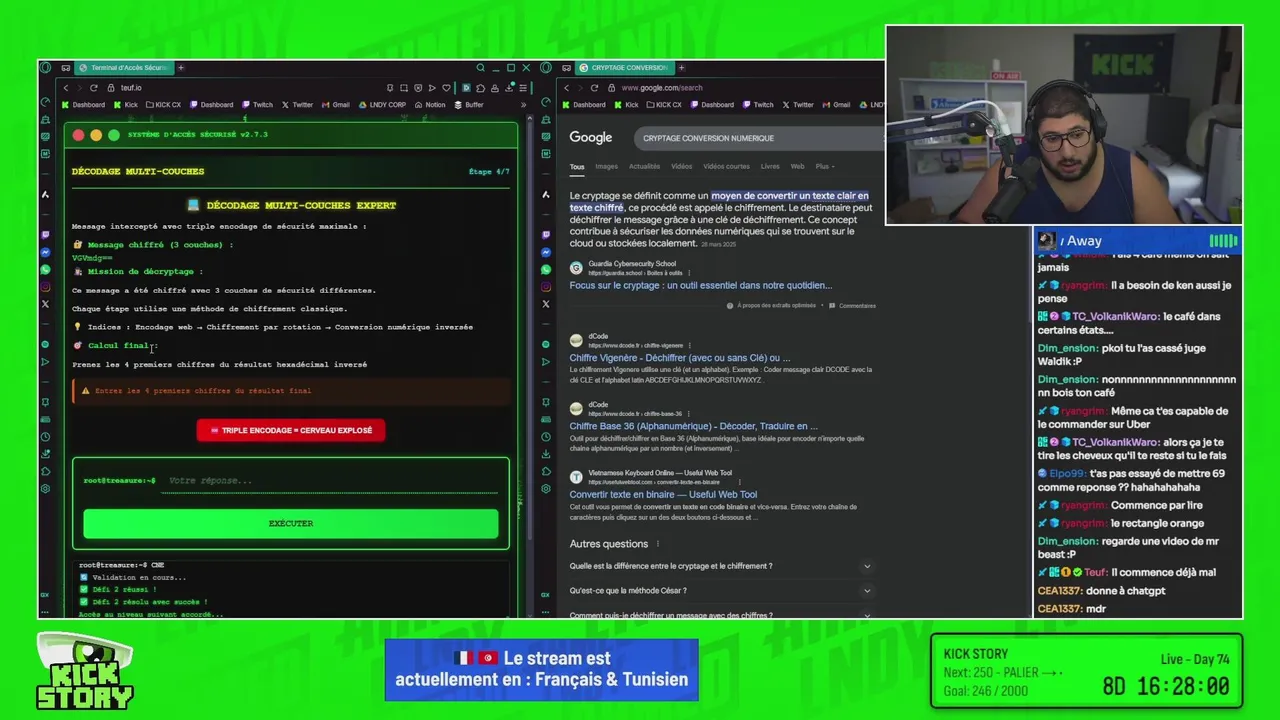Open sidebar settings gear in left window
The image size is (1280, 720).
45,489
